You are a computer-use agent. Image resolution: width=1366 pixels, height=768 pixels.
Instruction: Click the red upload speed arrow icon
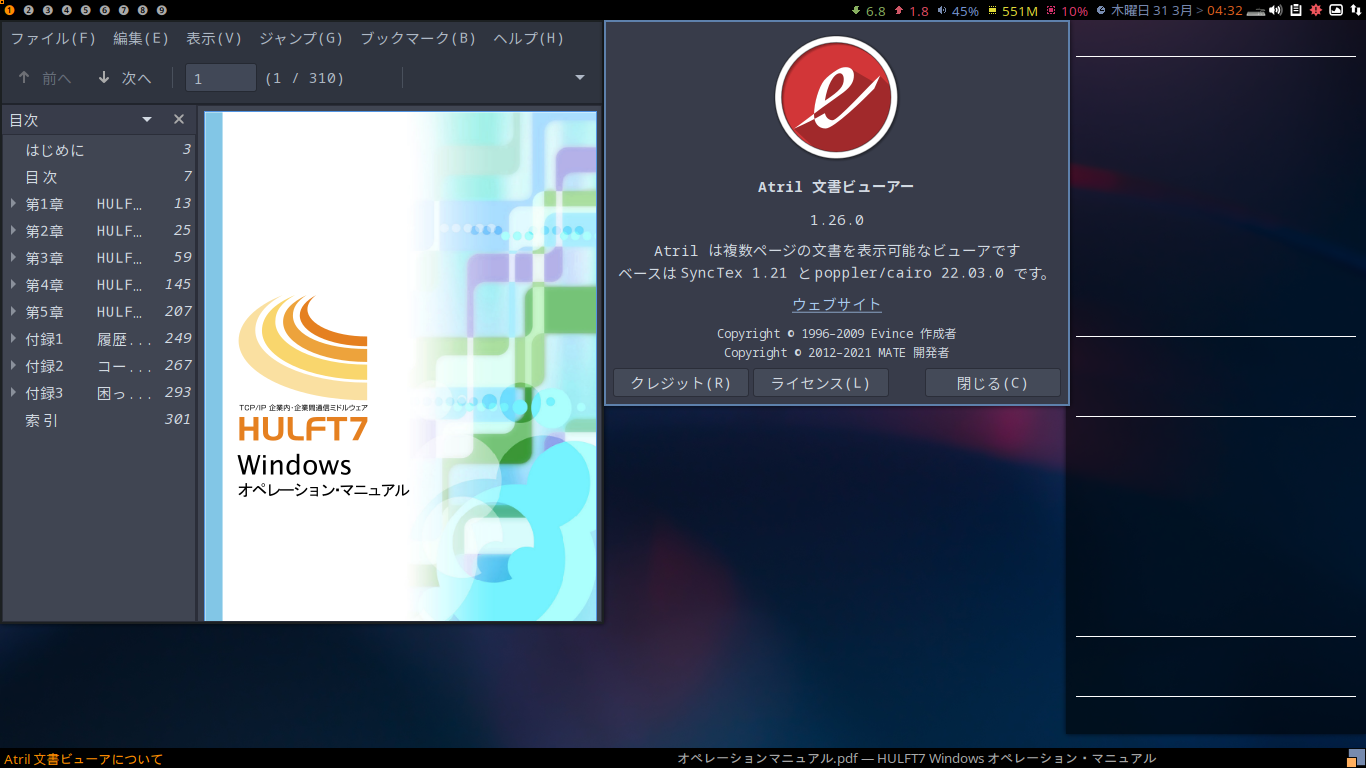[x=898, y=10]
